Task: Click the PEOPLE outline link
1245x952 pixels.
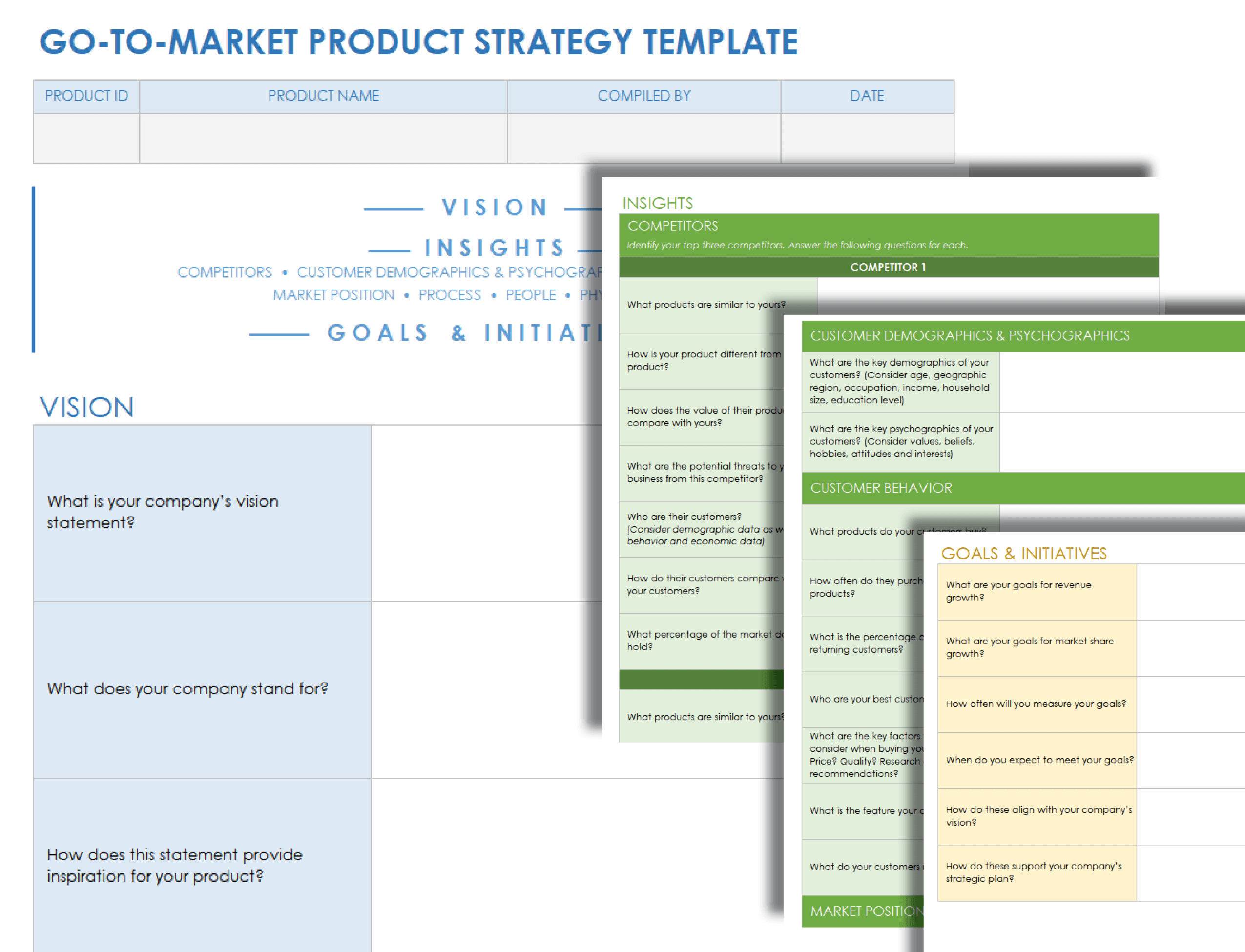Action: [x=530, y=295]
